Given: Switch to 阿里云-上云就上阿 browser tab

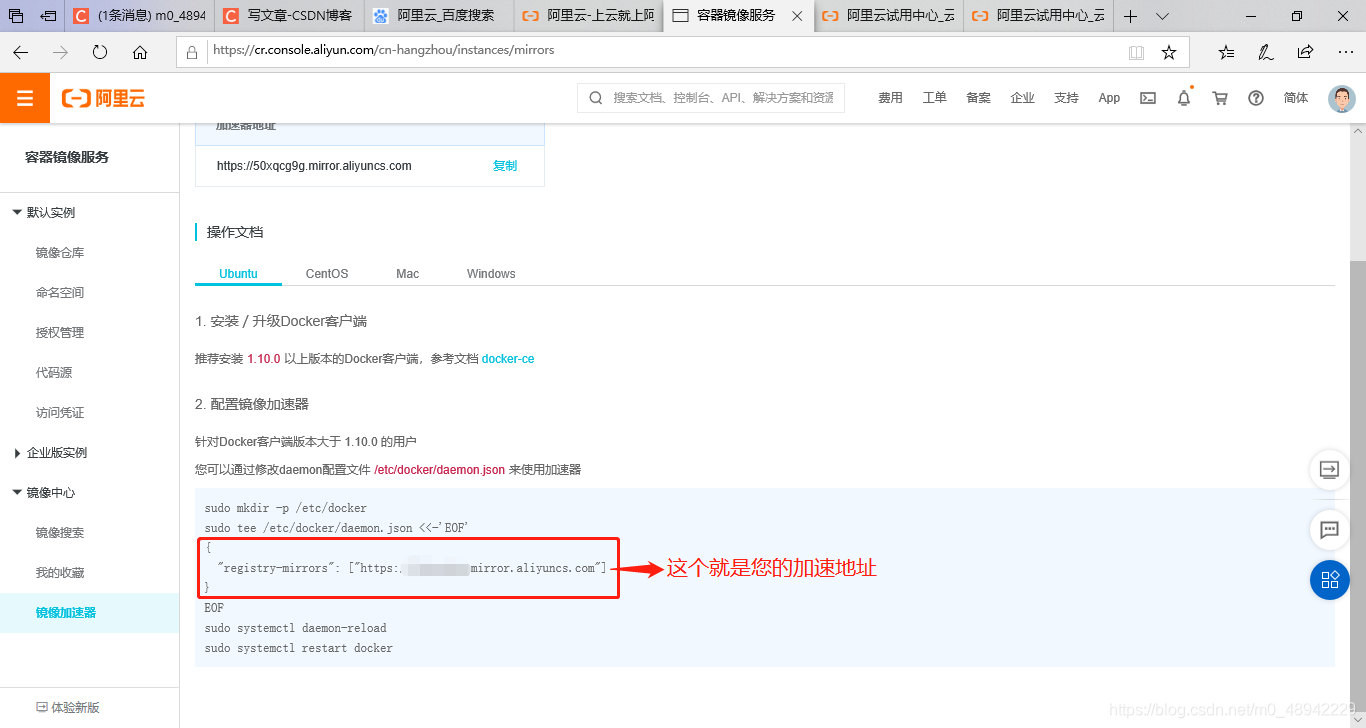Looking at the screenshot, I should click(x=588, y=16).
